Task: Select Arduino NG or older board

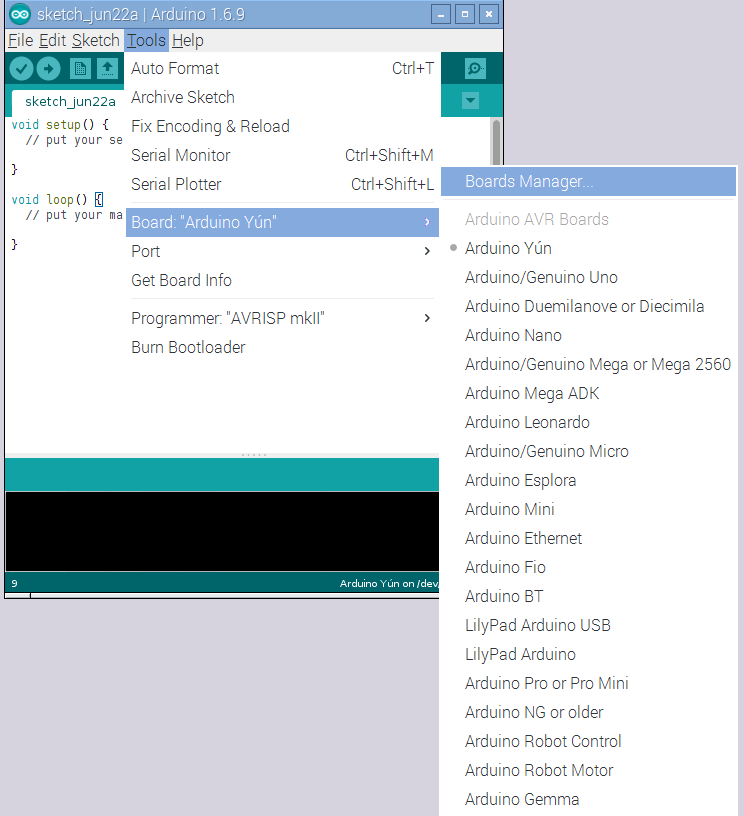Action: (588, 712)
